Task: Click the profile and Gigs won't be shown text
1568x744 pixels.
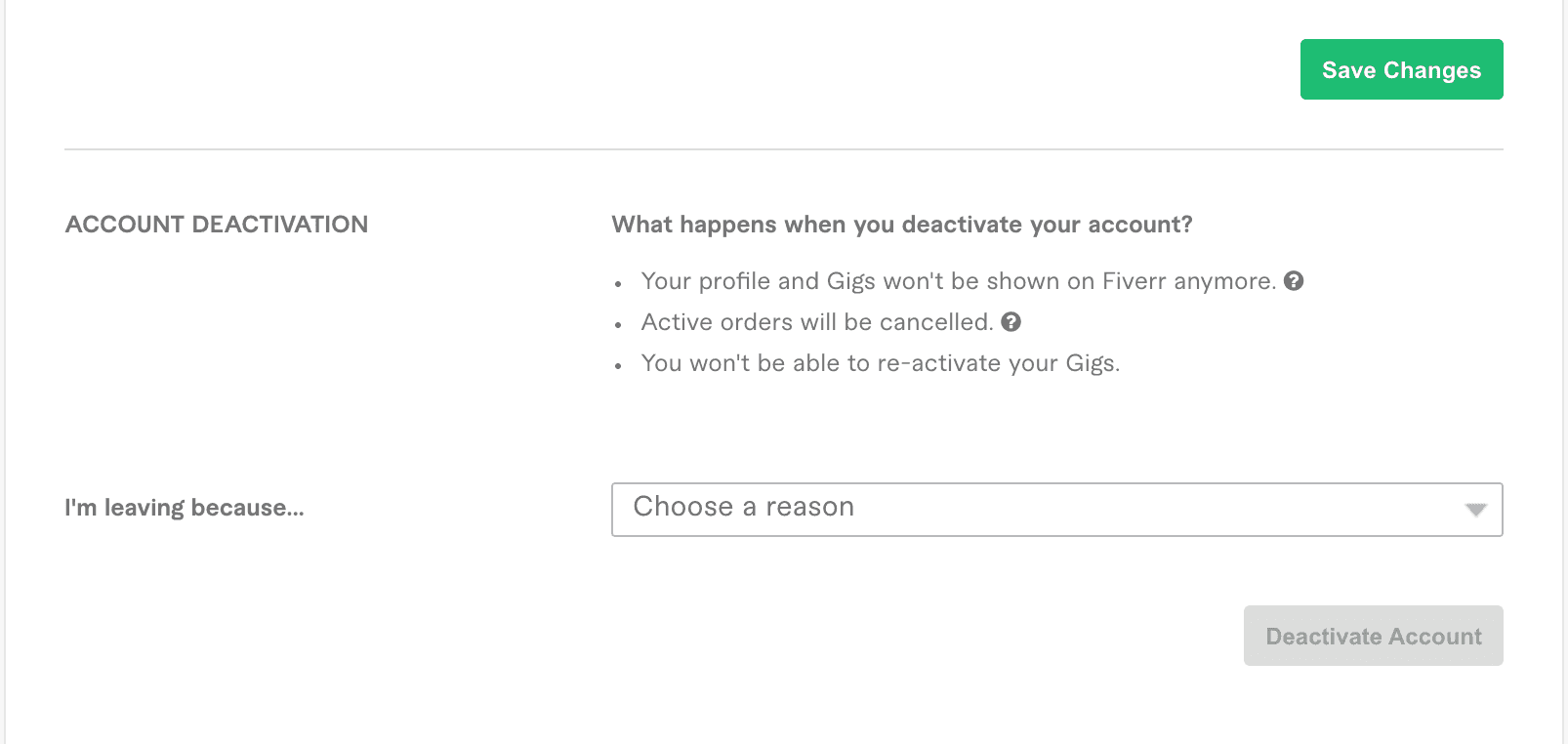Action: click(959, 281)
